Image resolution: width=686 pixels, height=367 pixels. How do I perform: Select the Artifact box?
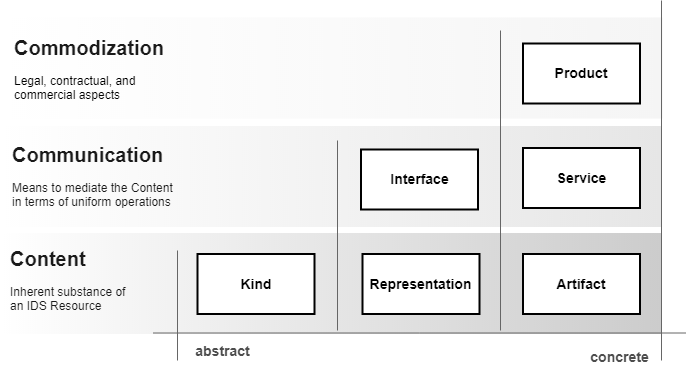tap(581, 284)
